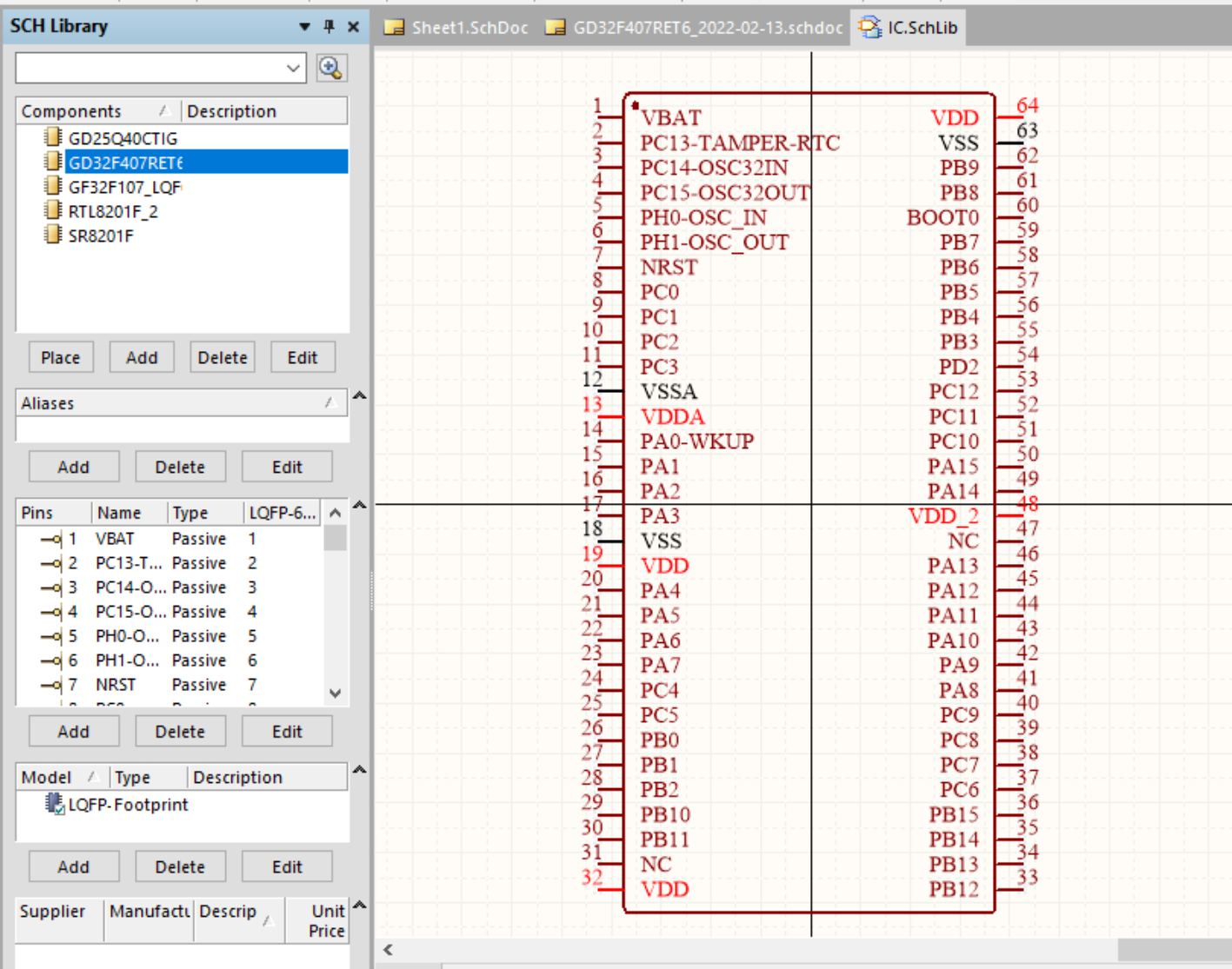The height and width of the screenshot is (969, 1232).
Task: Click Delete button under Components list
Action: pyautogui.click(x=223, y=357)
